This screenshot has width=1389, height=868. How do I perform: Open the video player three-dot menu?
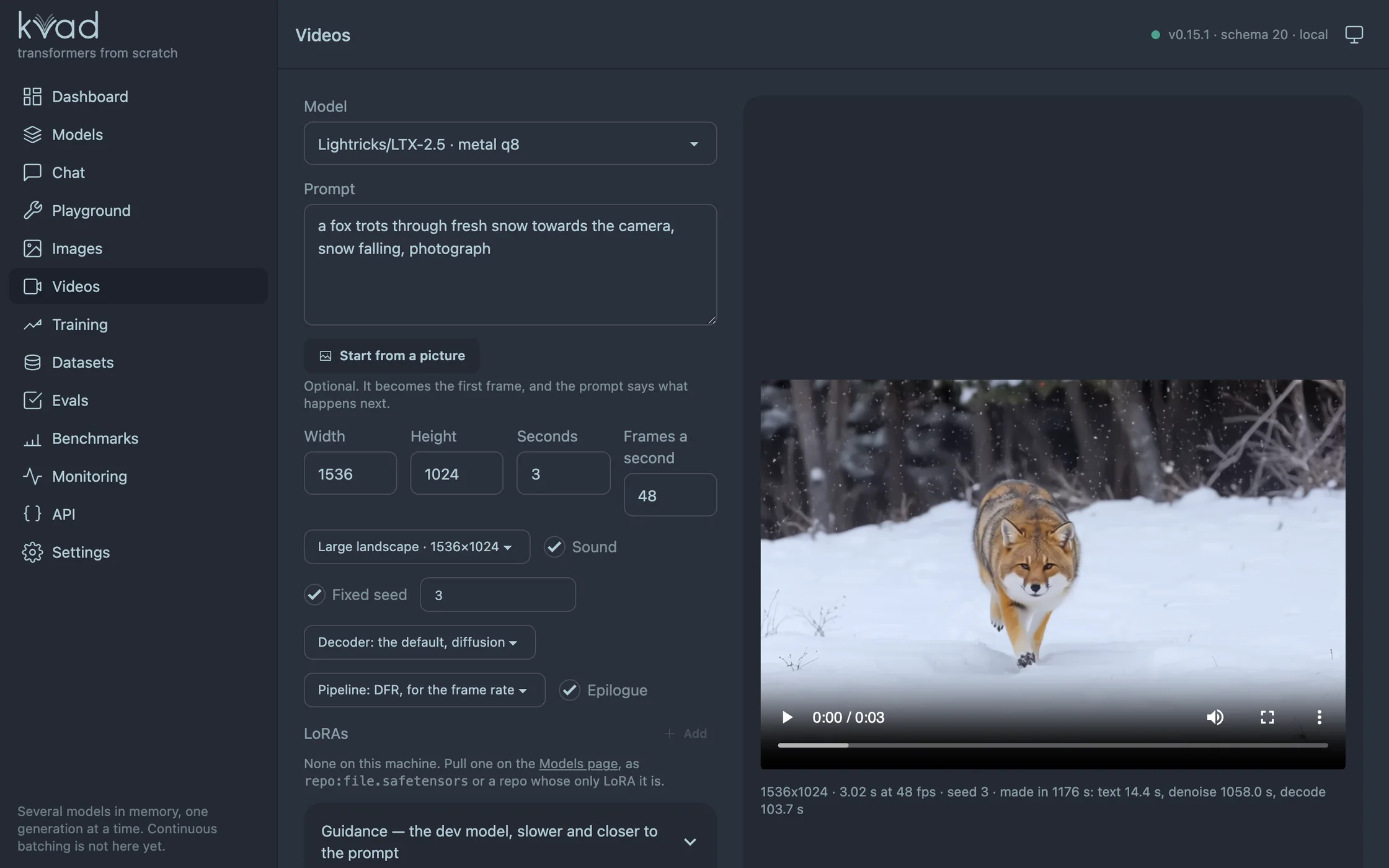(1319, 717)
